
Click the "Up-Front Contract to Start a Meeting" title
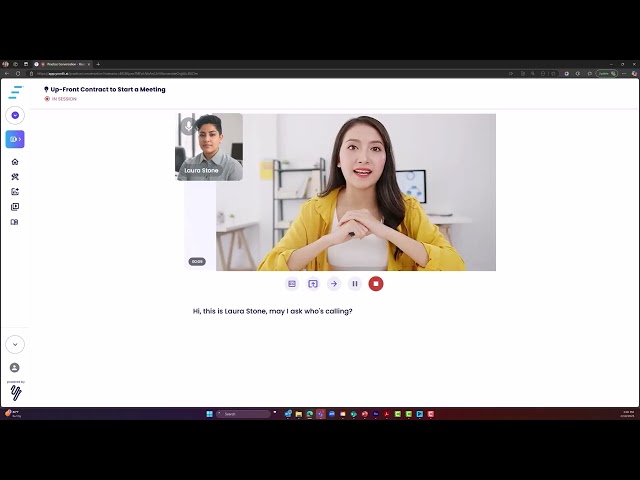pyautogui.click(x=108, y=89)
